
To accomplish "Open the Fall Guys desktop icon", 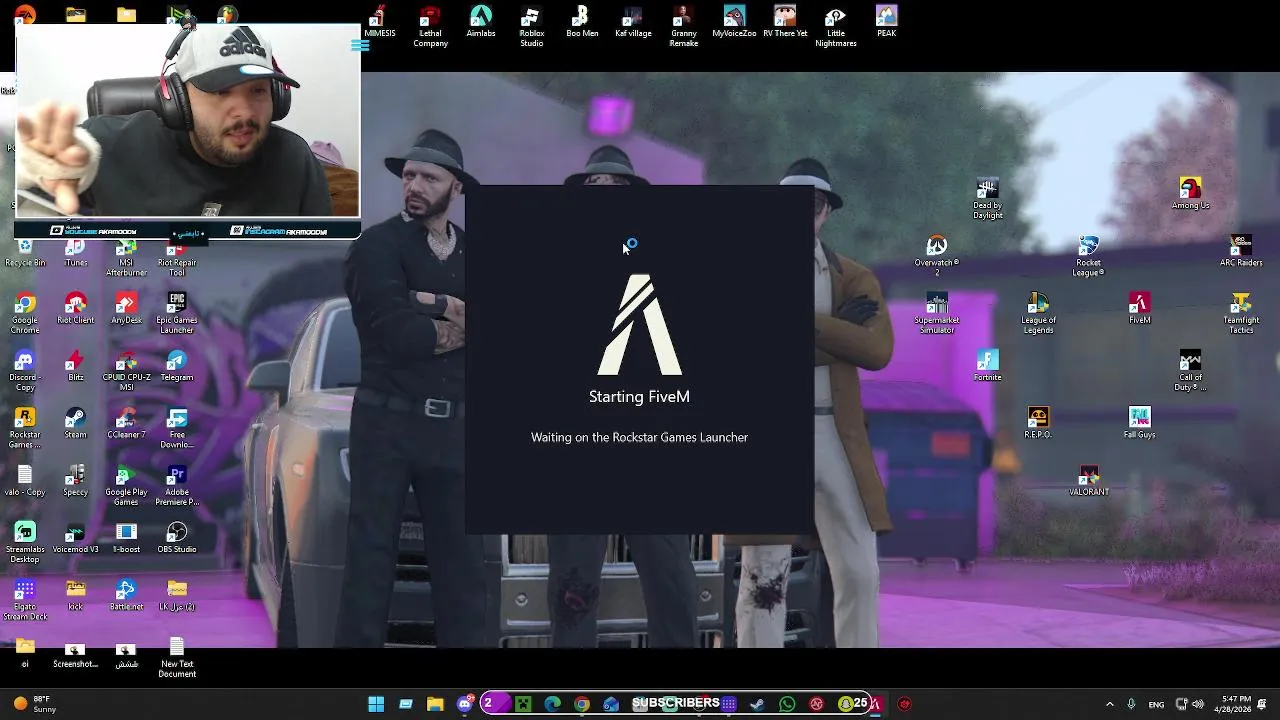I will [x=1139, y=423].
